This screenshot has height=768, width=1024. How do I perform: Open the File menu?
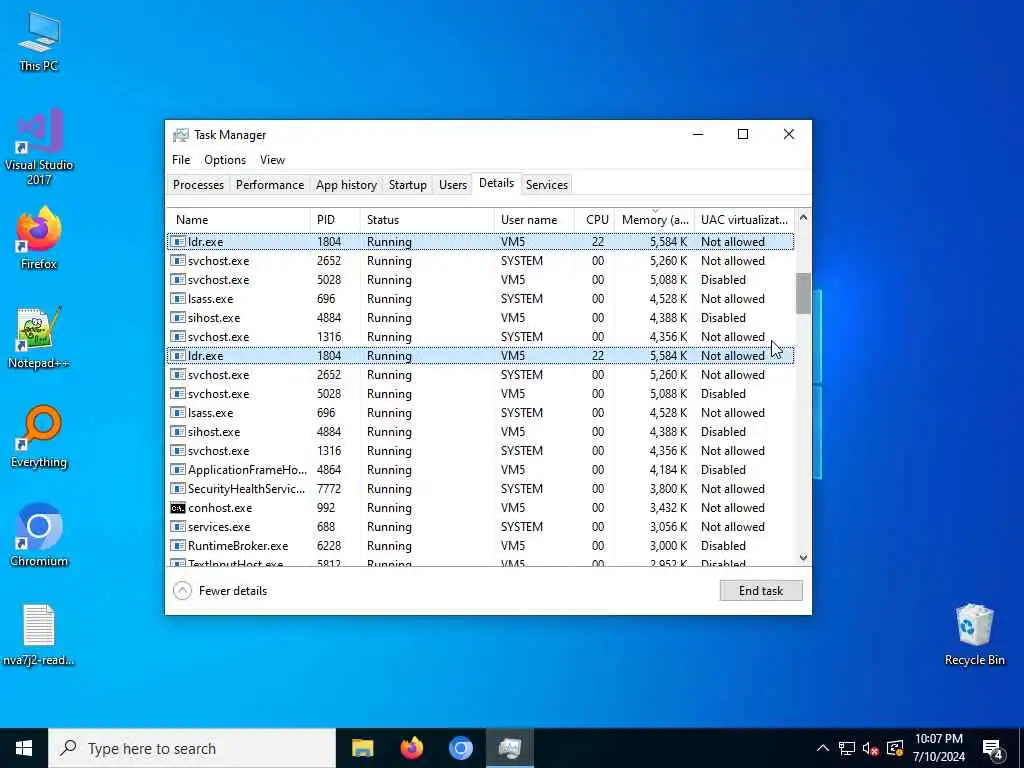pyautogui.click(x=181, y=160)
